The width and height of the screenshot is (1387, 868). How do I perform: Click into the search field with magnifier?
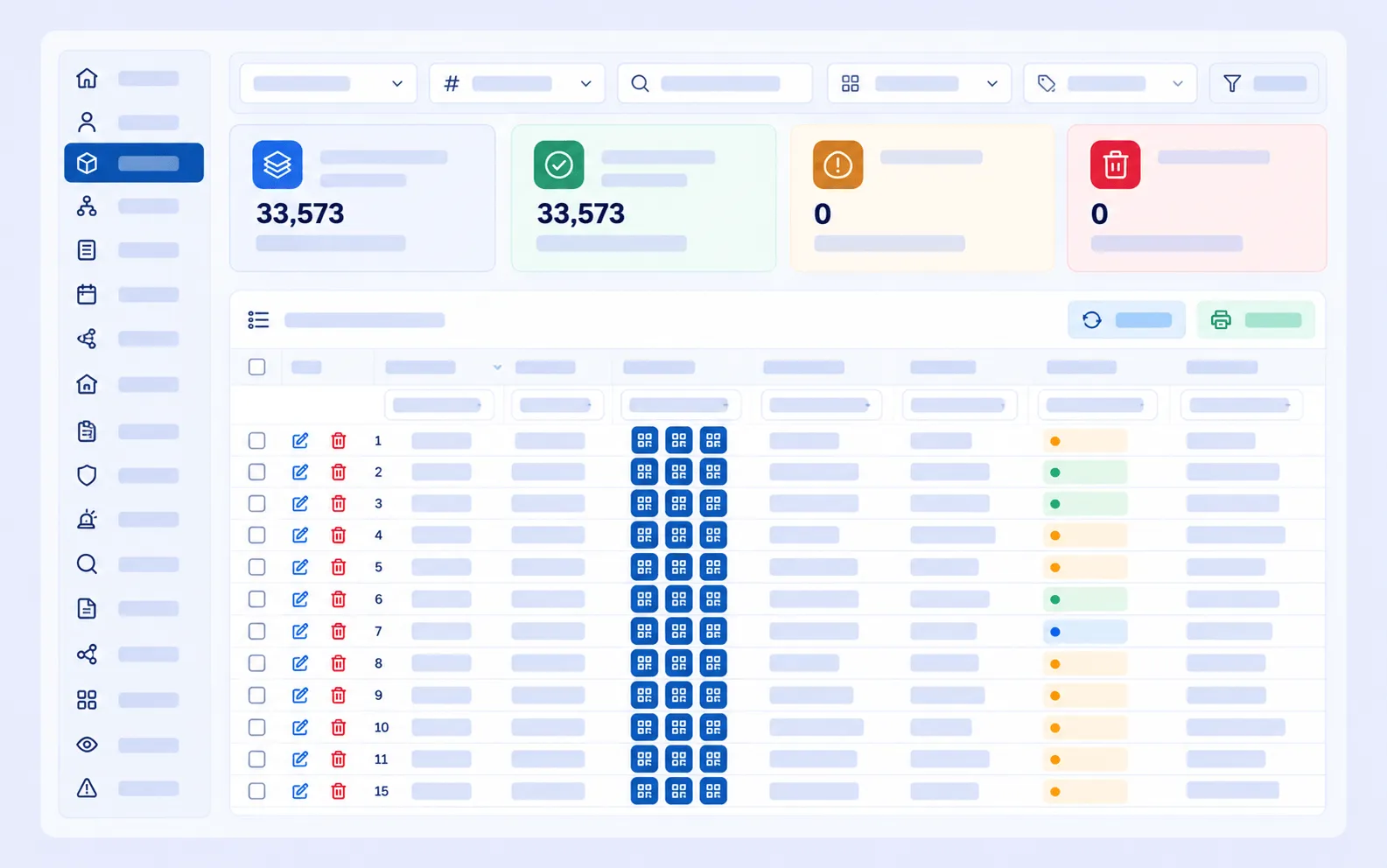715,83
